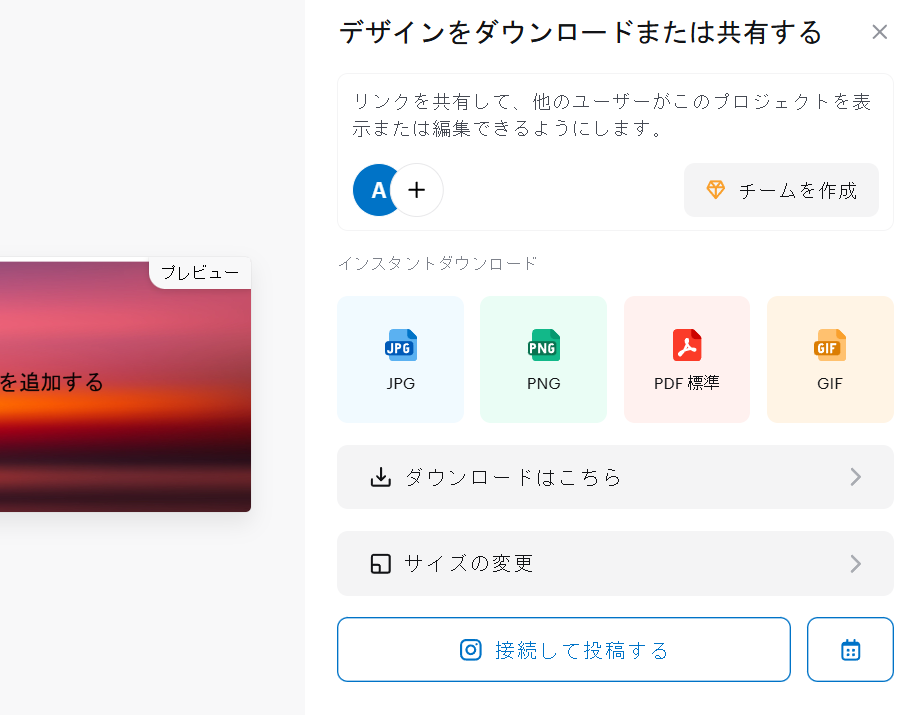Screen dimensions: 907x715
Task: Click the Instagram icon in 接続して投稿する
Action: (470, 650)
